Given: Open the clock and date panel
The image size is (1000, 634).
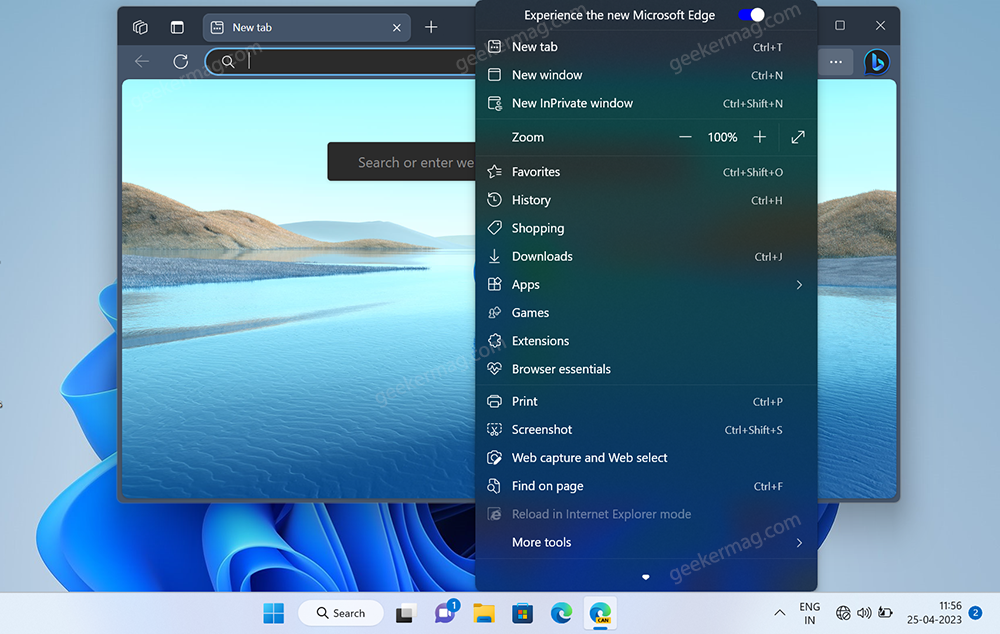Looking at the screenshot, I should (934, 613).
